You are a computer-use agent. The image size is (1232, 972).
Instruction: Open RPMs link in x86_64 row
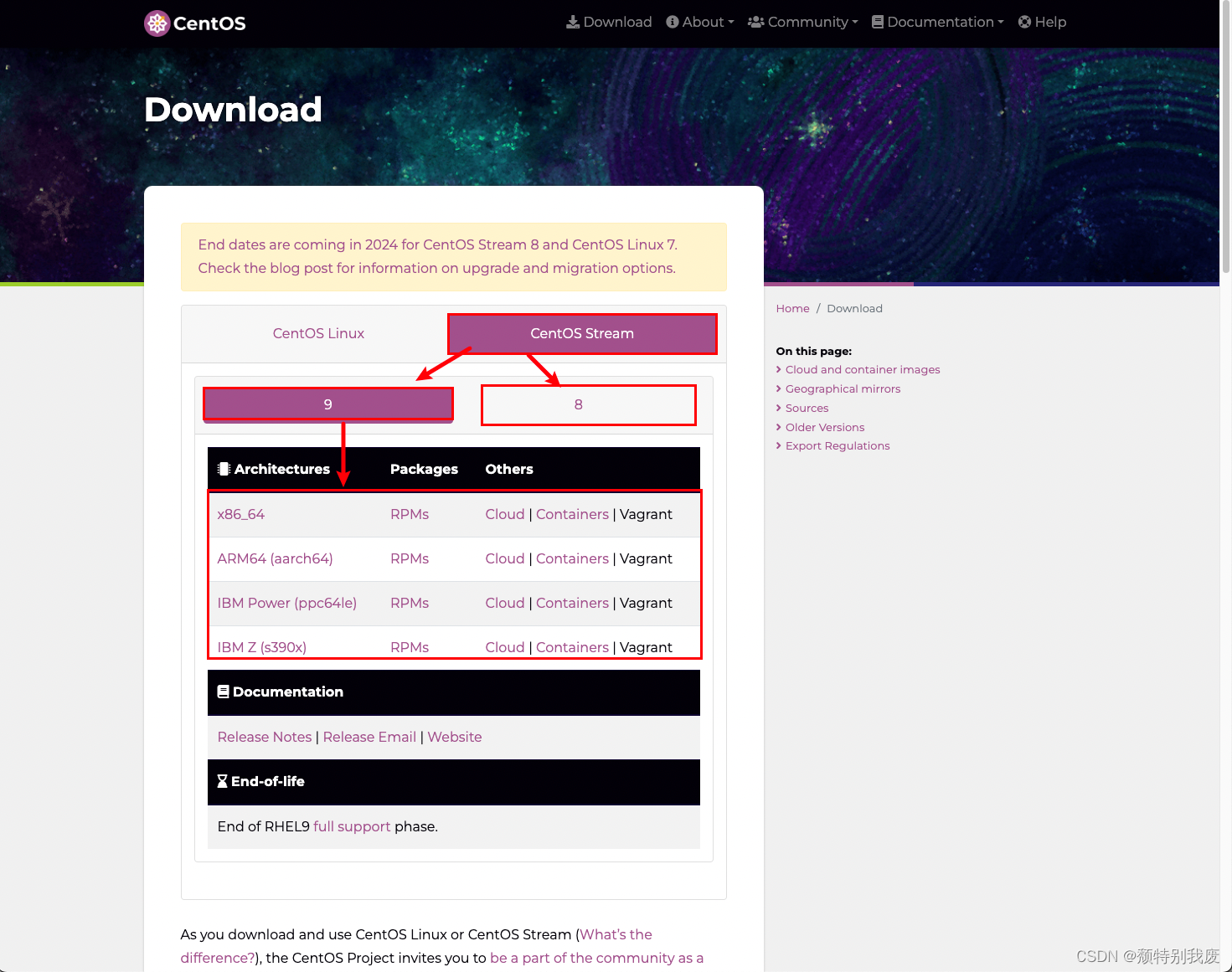410,514
